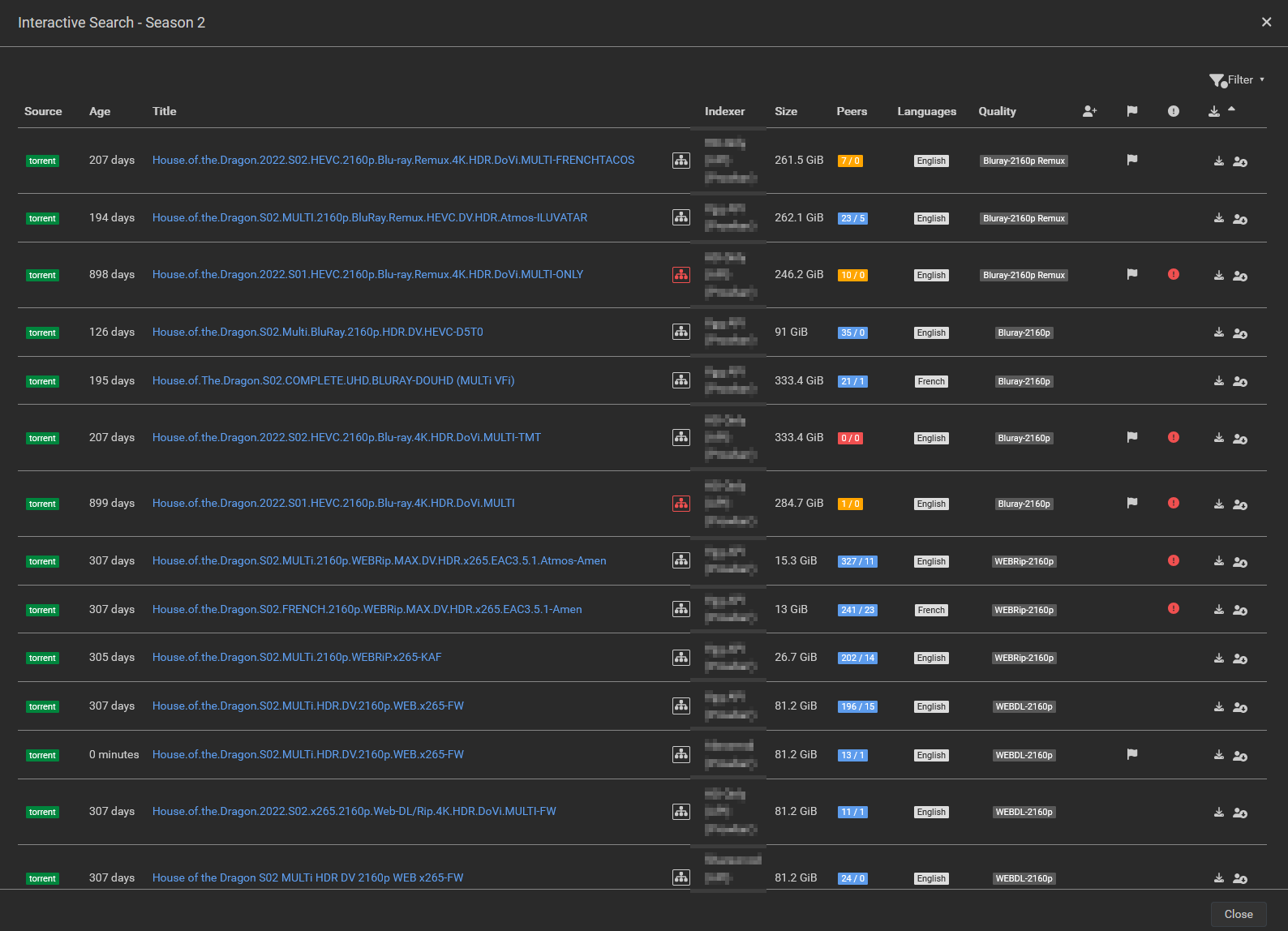Download the DOUHD 333.4 GiB release
Viewport: 1288px width, 931px height.
1218,381
